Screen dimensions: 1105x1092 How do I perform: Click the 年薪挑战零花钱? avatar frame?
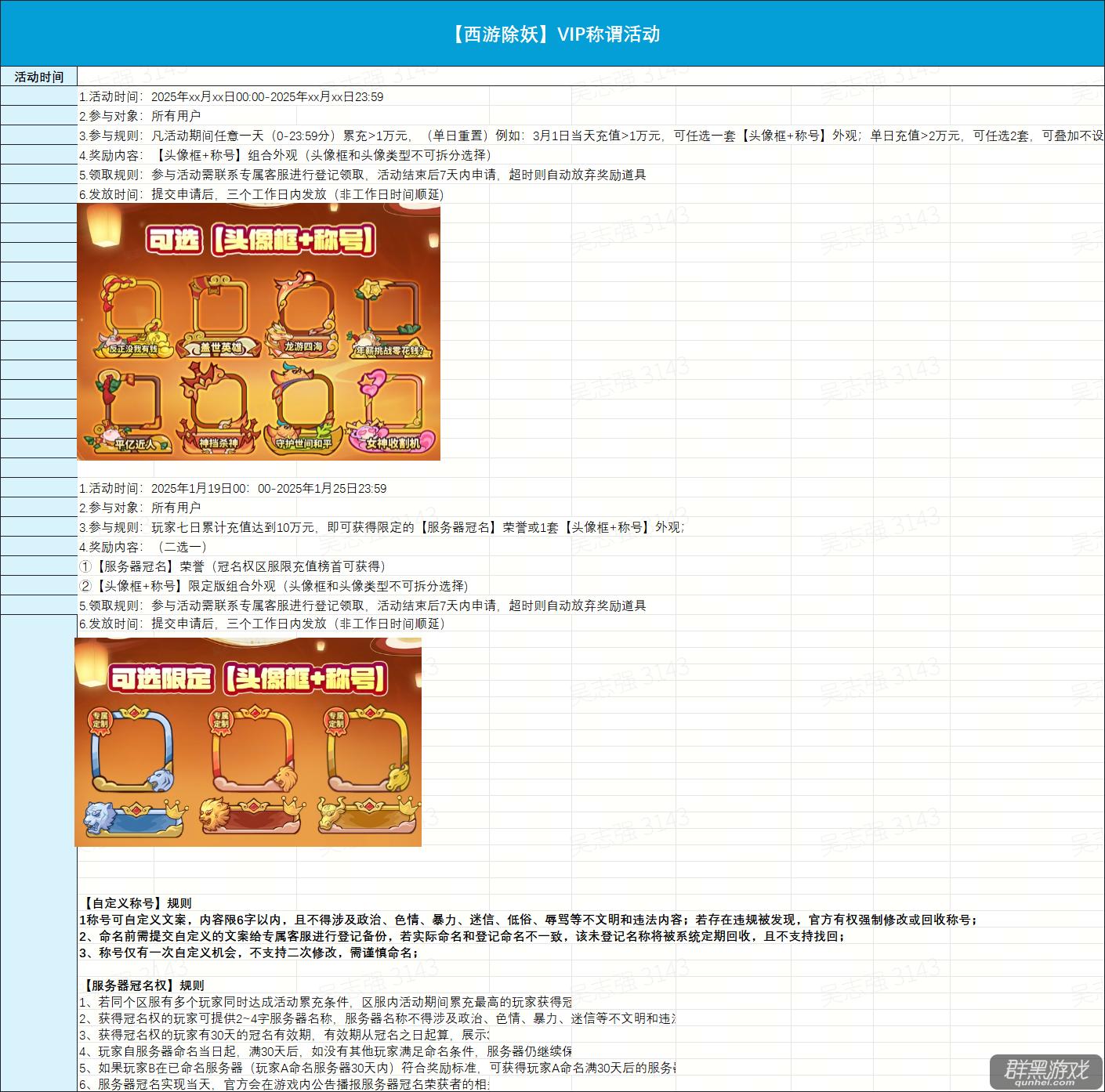[x=390, y=317]
